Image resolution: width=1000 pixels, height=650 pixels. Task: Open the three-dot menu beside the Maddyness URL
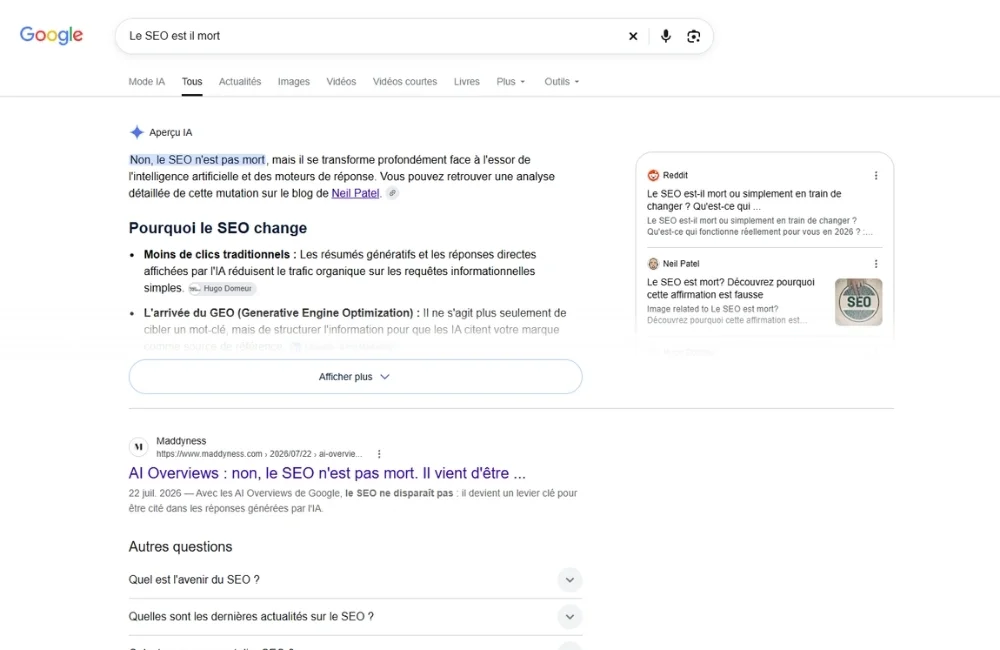click(x=379, y=454)
